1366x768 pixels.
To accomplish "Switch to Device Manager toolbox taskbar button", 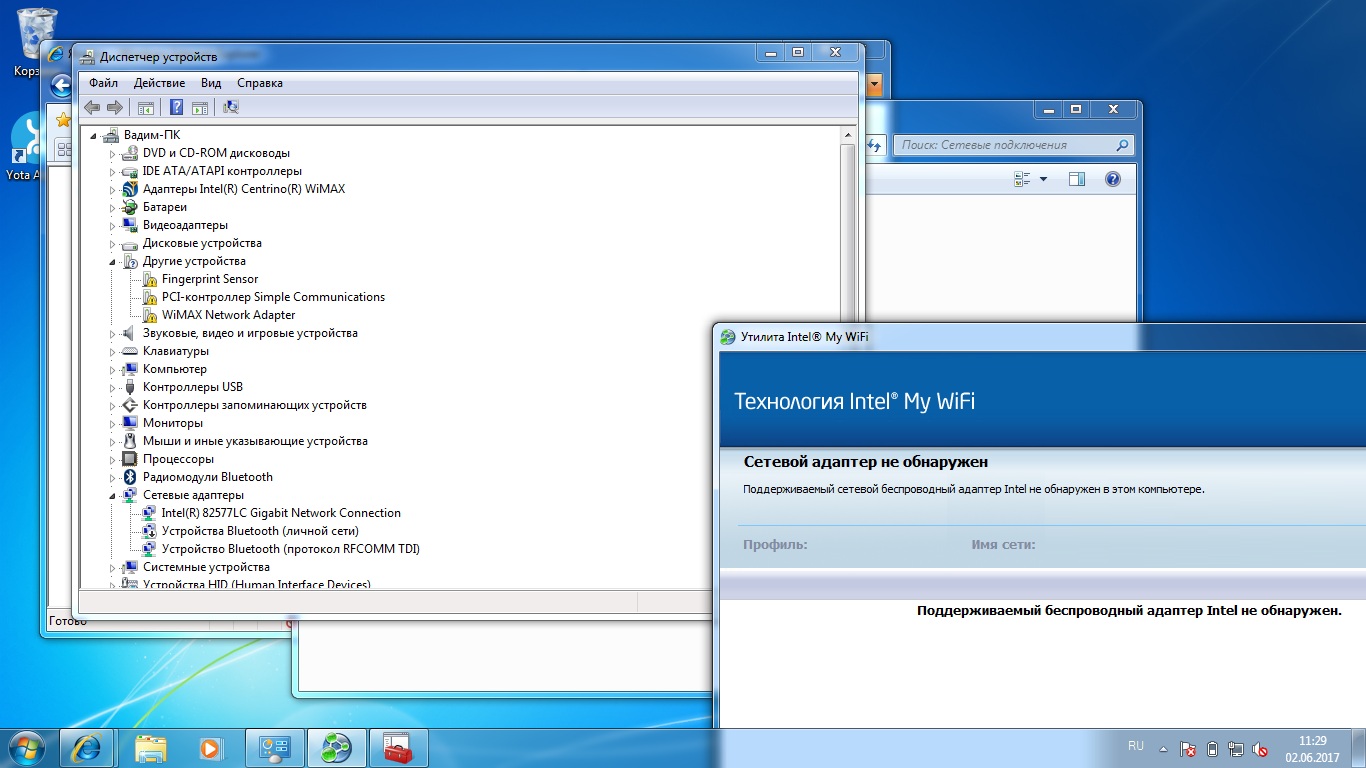I will pyautogui.click(x=398, y=748).
